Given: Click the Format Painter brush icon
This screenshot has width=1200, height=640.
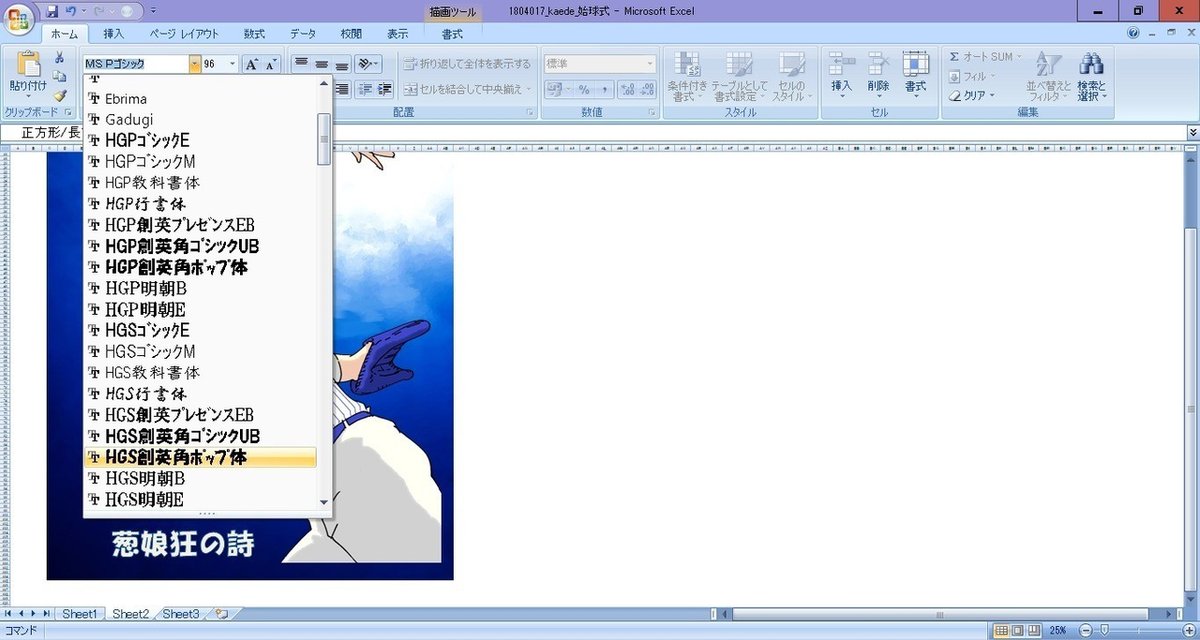Looking at the screenshot, I should pyautogui.click(x=60, y=95).
